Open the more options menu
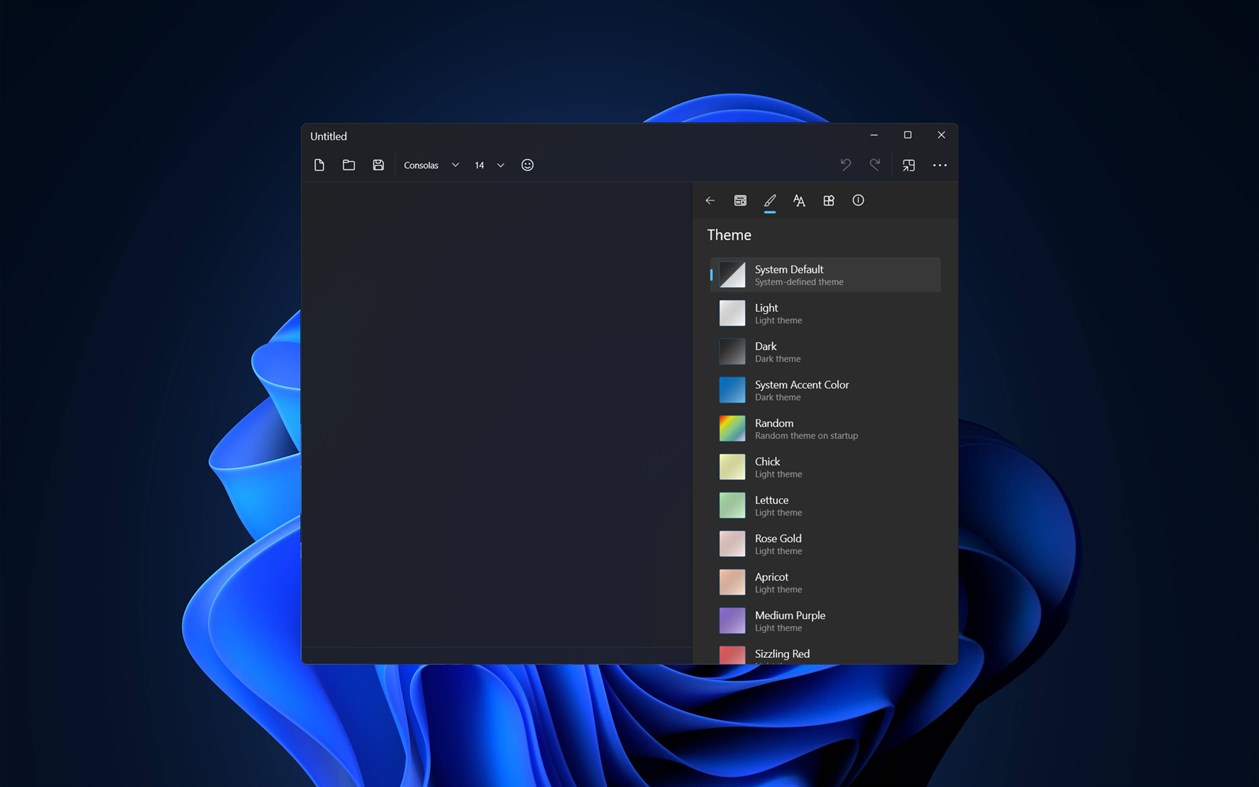Screen dimensions: 1259x787 pyautogui.click(x=939, y=165)
